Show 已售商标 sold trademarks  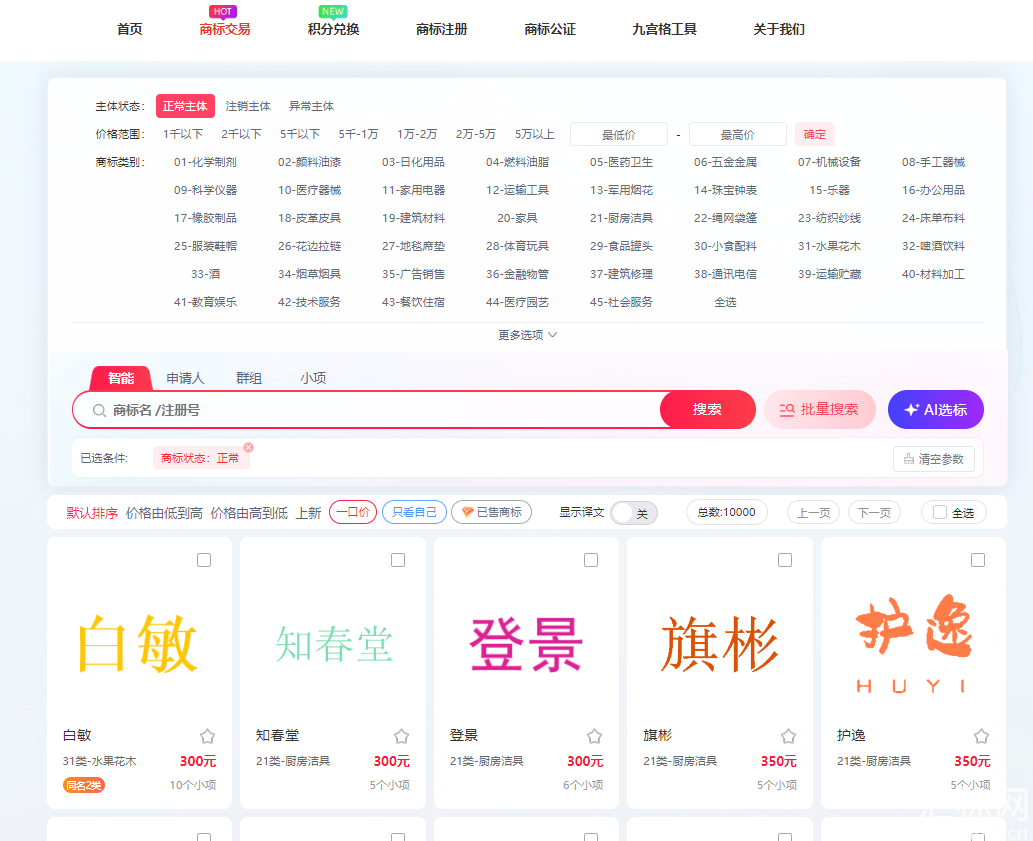pos(491,512)
